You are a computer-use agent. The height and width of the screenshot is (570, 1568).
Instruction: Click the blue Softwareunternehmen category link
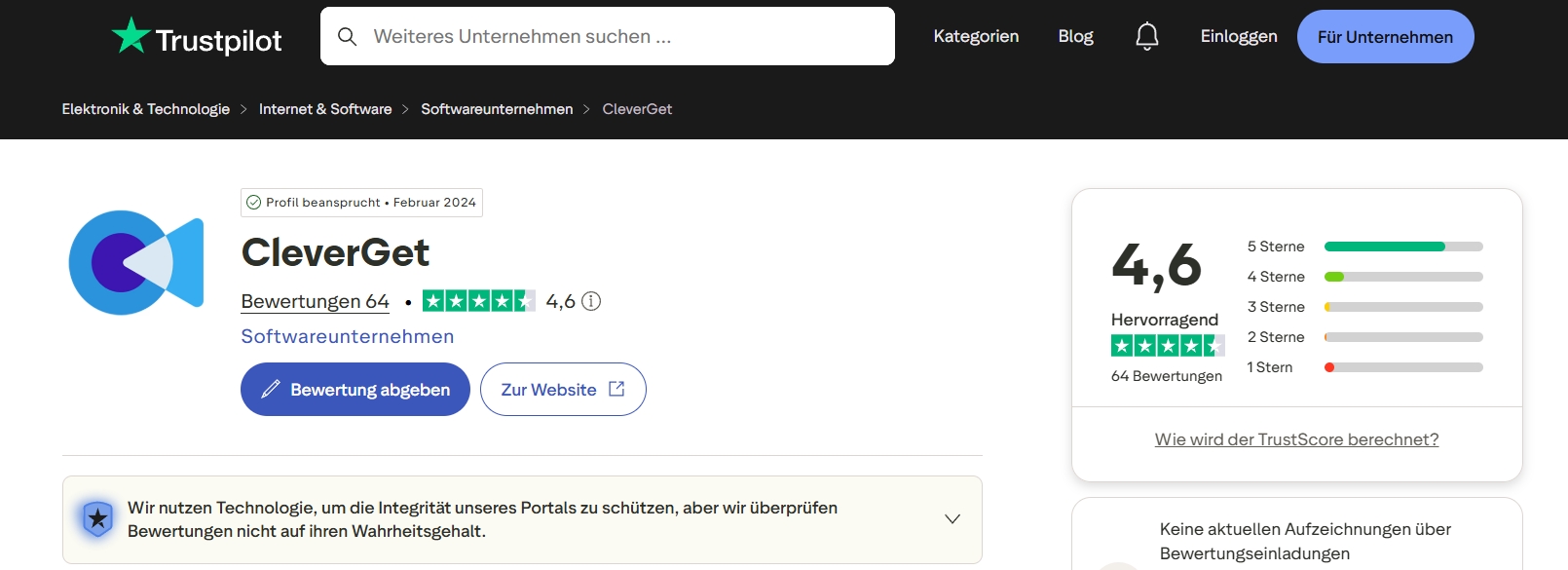pyautogui.click(x=348, y=336)
